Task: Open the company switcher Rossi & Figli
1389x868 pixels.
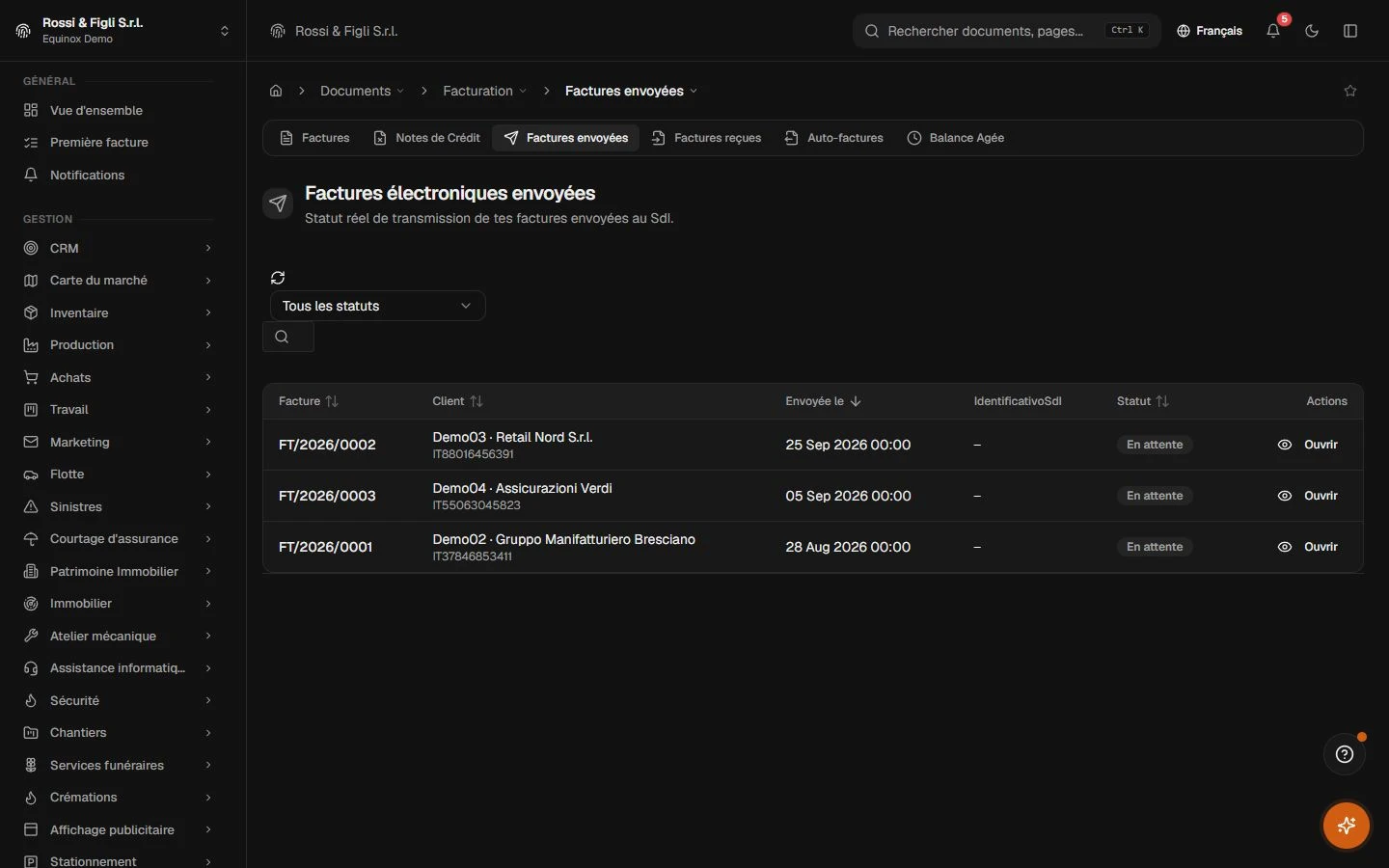Action: [123, 31]
